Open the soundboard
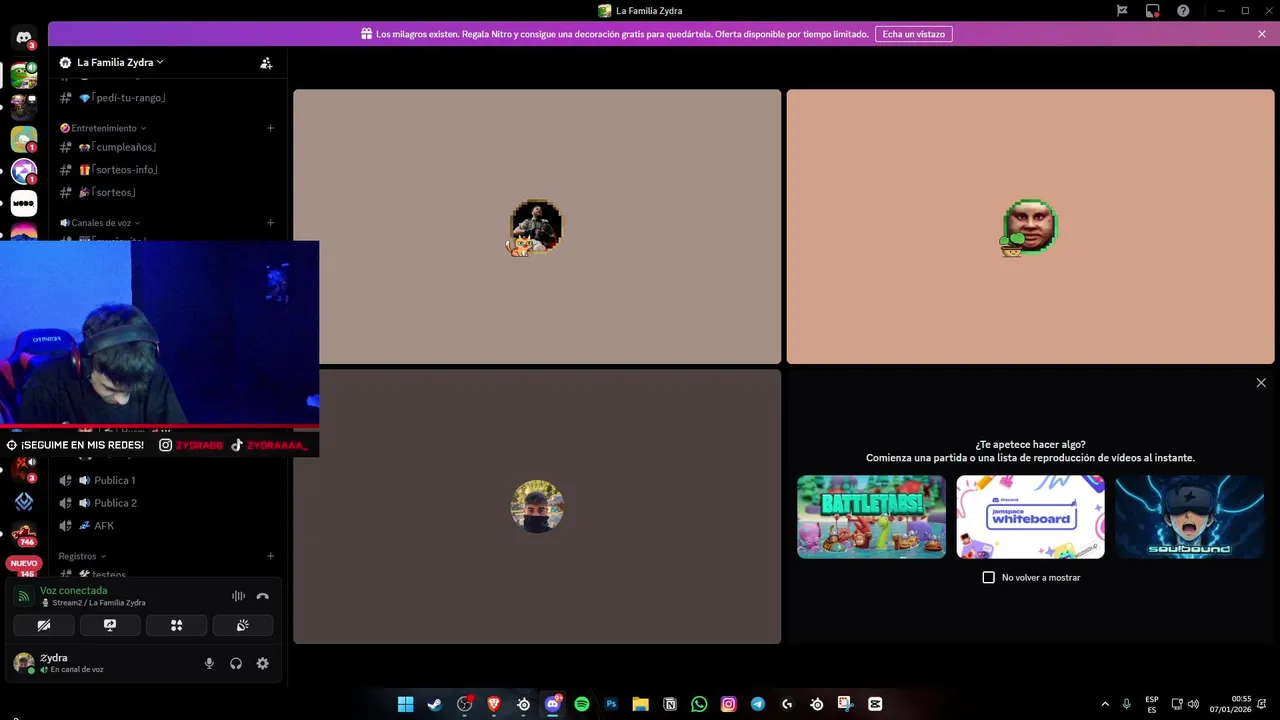 pyautogui.click(x=242, y=625)
